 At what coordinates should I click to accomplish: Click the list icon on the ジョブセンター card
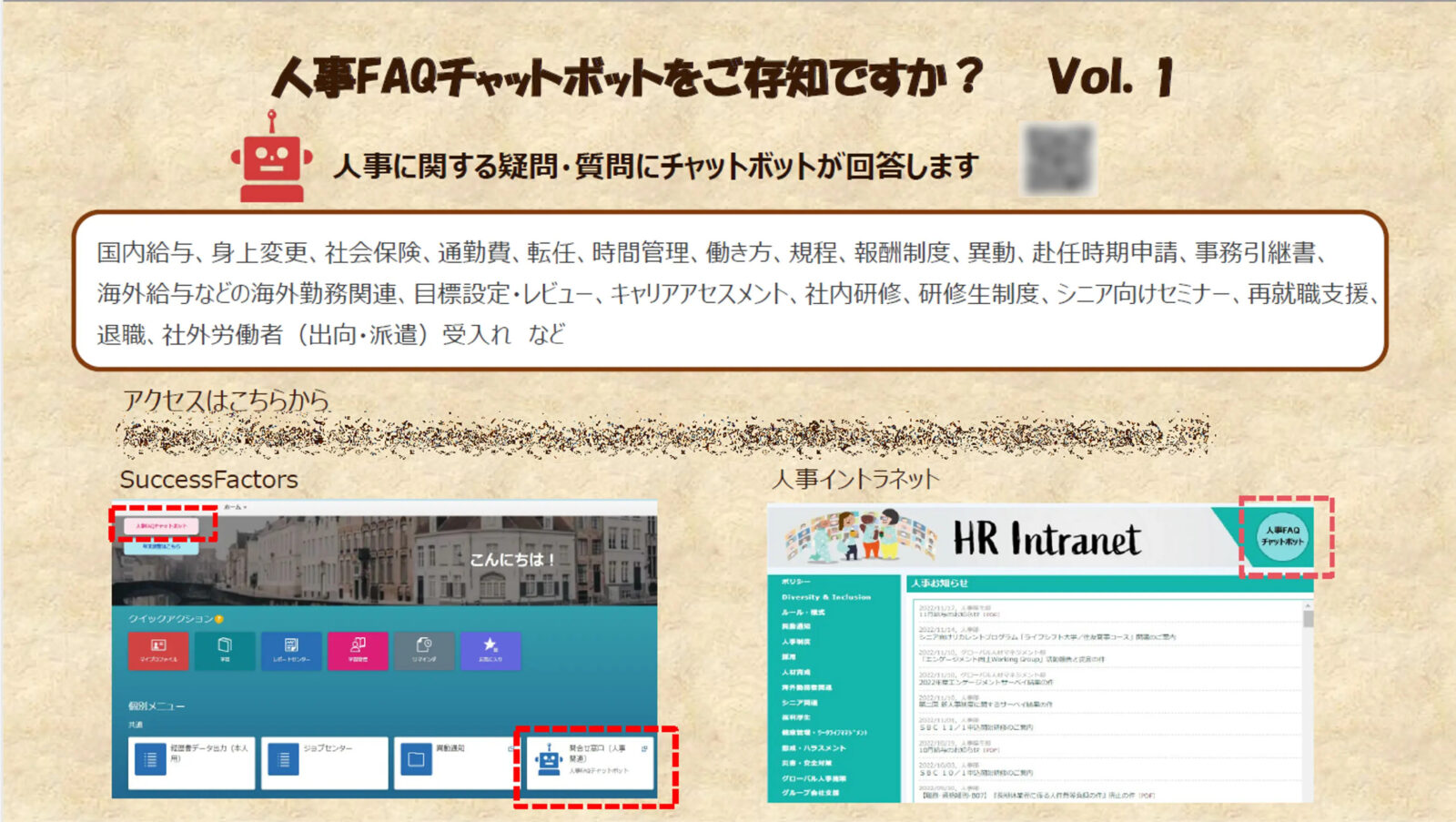point(284,759)
